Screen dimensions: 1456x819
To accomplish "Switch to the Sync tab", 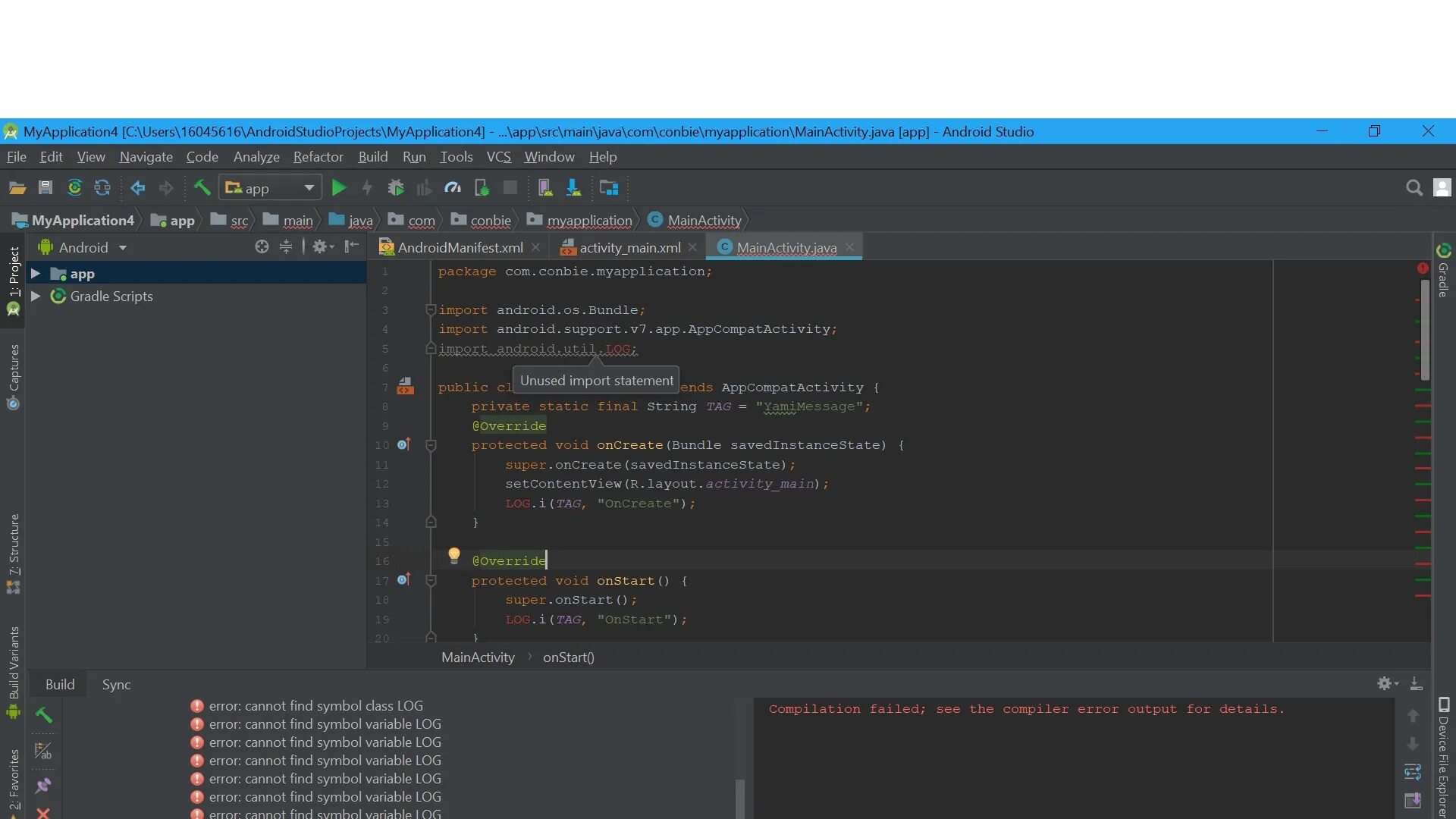I will (116, 685).
